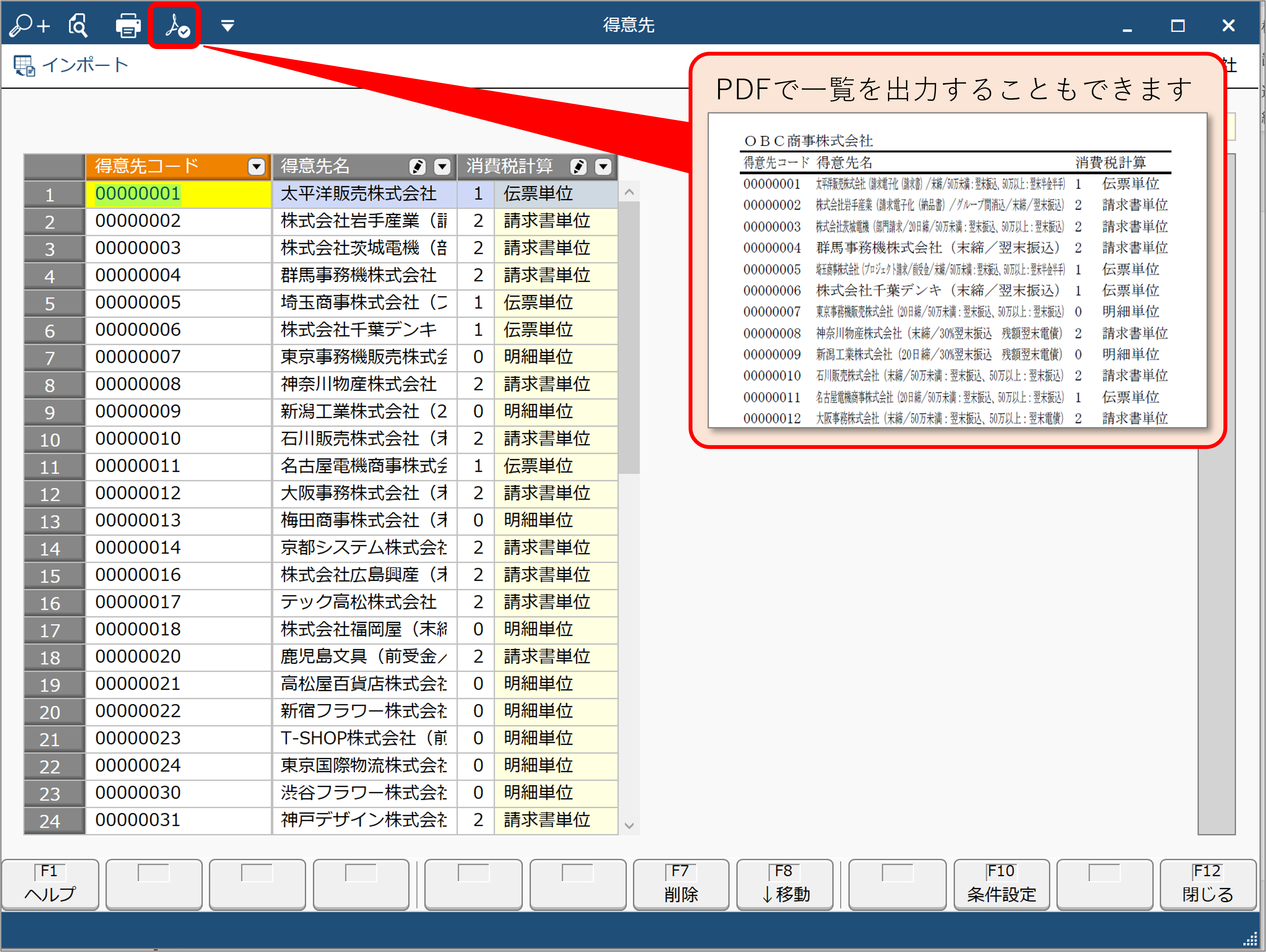This screenshot has height=952, width=1266.
Task: Open the print preview icon
Action: coord(78,25)
